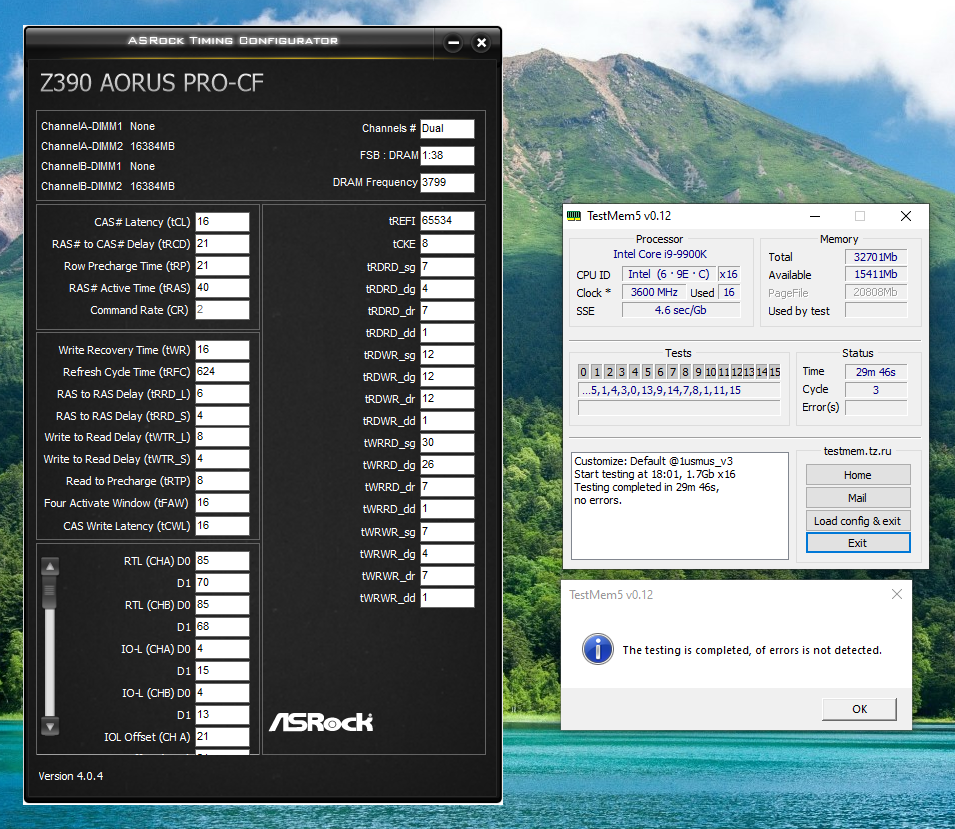Viewport: 955px width, 829px height.
Task: Click the Row Precharge Time (tRP) field
Action: 222,266
